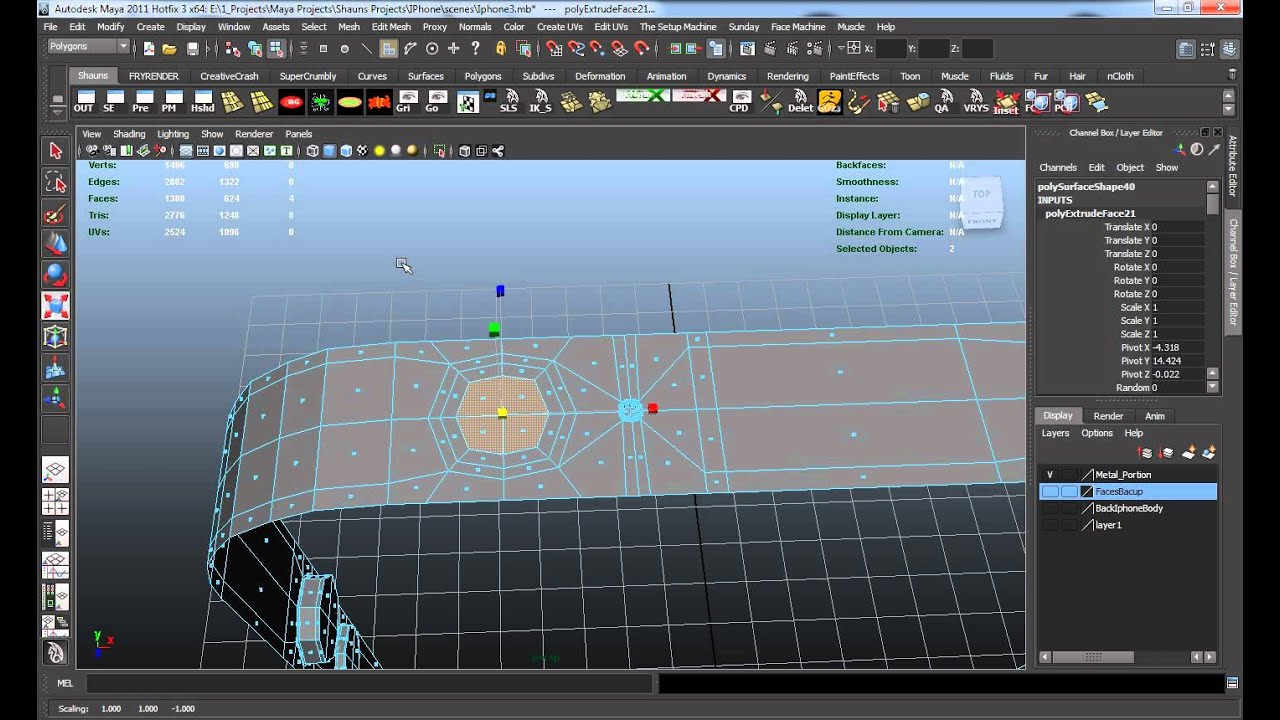
Task: Toggle visibility box of layer1
Action: pyautogui.click(x=1050, y=525)
